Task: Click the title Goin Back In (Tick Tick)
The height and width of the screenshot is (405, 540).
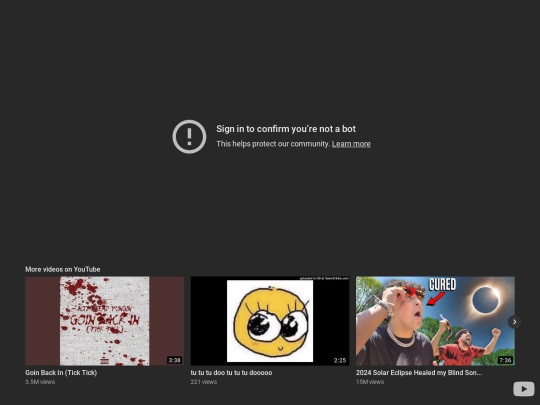Action: tap(61, 373)
